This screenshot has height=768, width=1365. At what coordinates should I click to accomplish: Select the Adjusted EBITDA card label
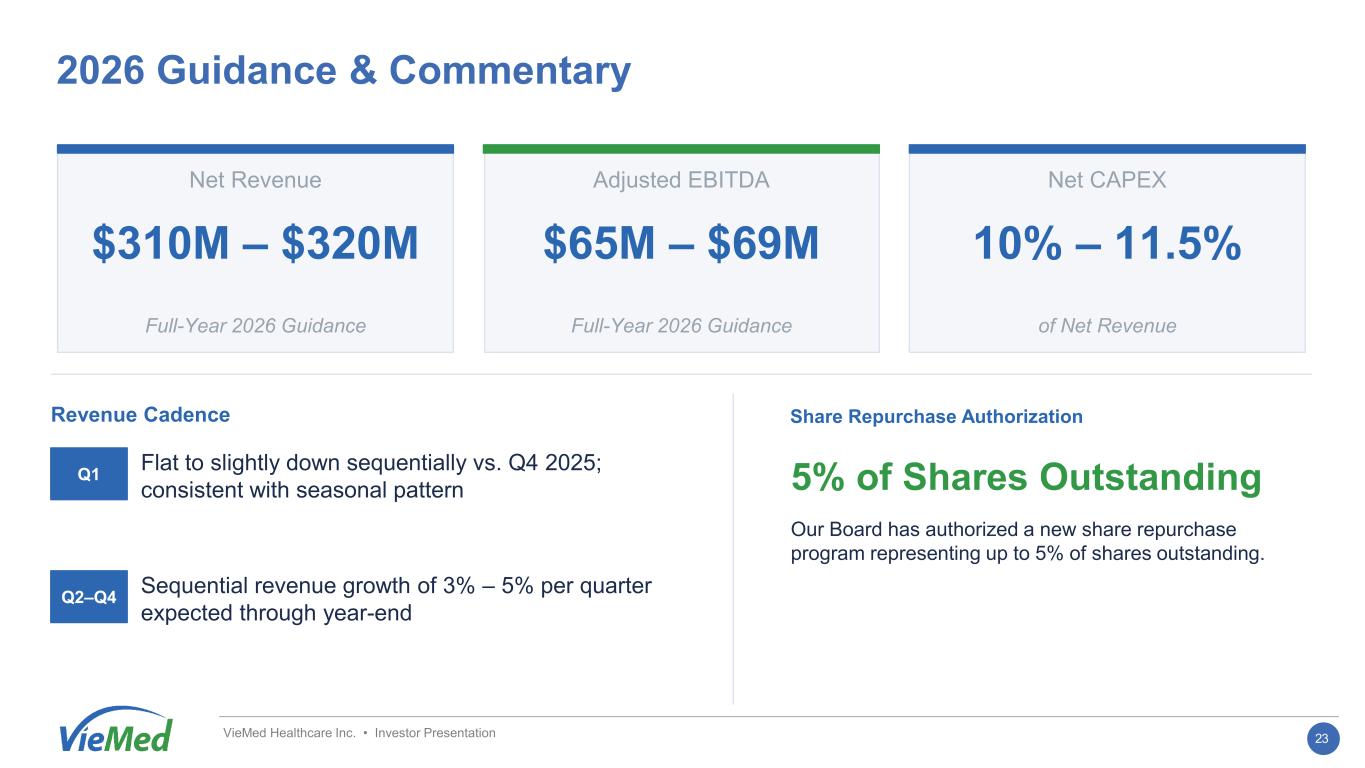click(x=681, y=180)
